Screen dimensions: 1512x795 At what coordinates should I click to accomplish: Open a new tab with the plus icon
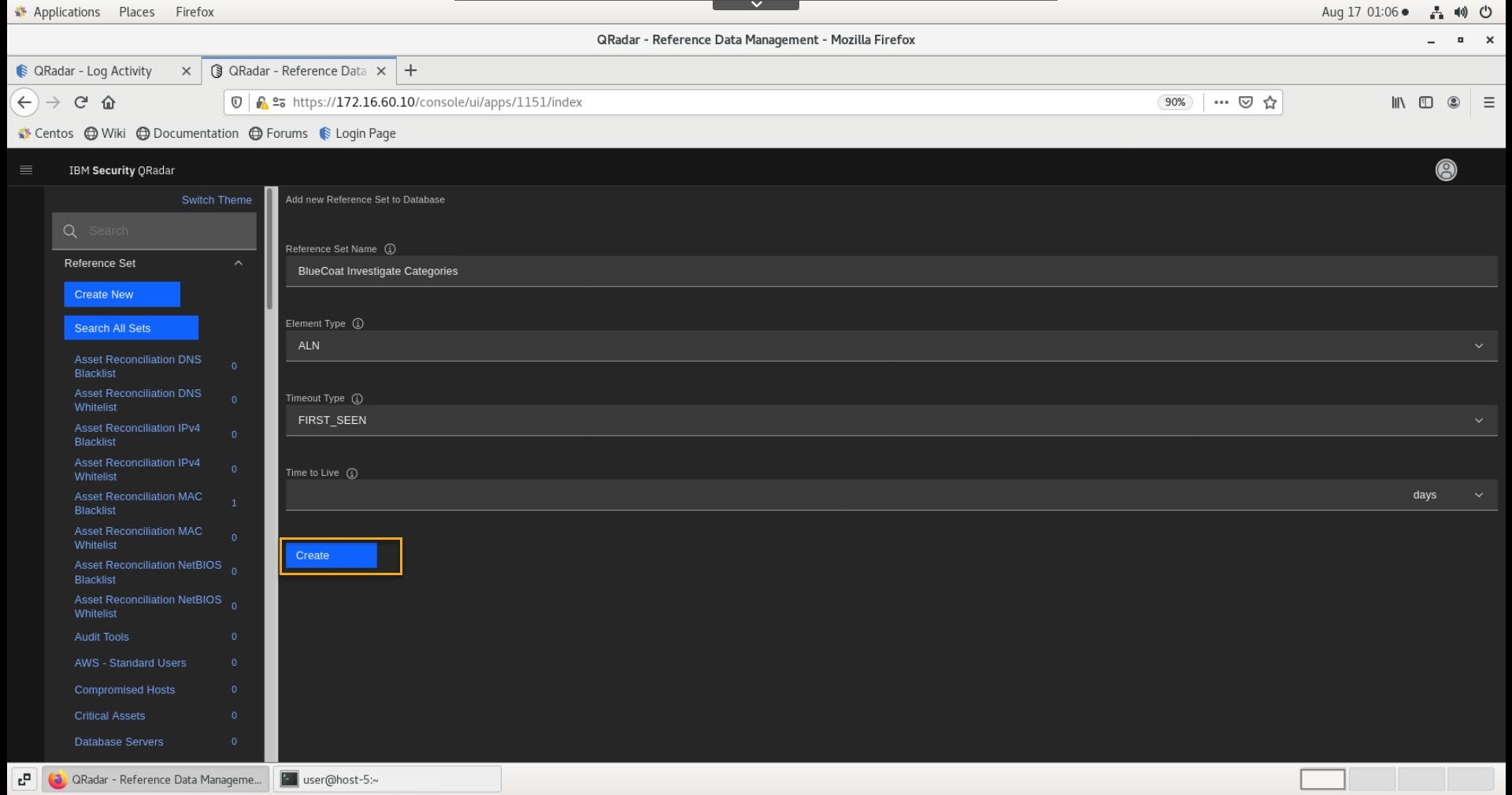(x=410, y=71)
